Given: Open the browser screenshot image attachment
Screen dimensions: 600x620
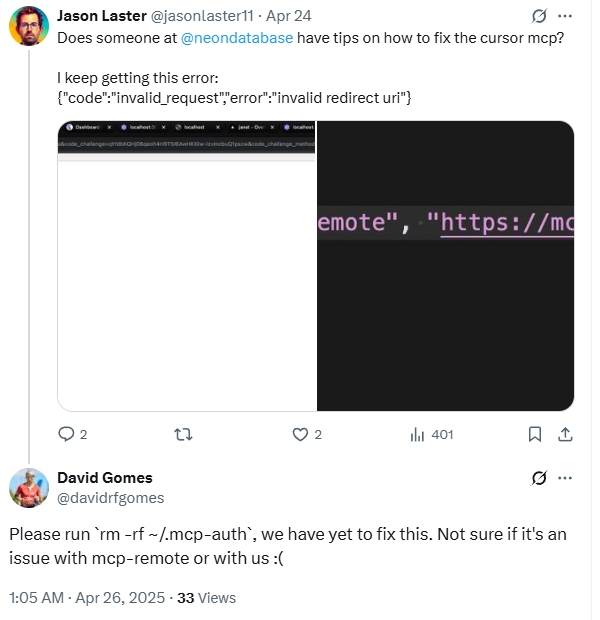Looking at the screenshot, I should coord(187,266).
